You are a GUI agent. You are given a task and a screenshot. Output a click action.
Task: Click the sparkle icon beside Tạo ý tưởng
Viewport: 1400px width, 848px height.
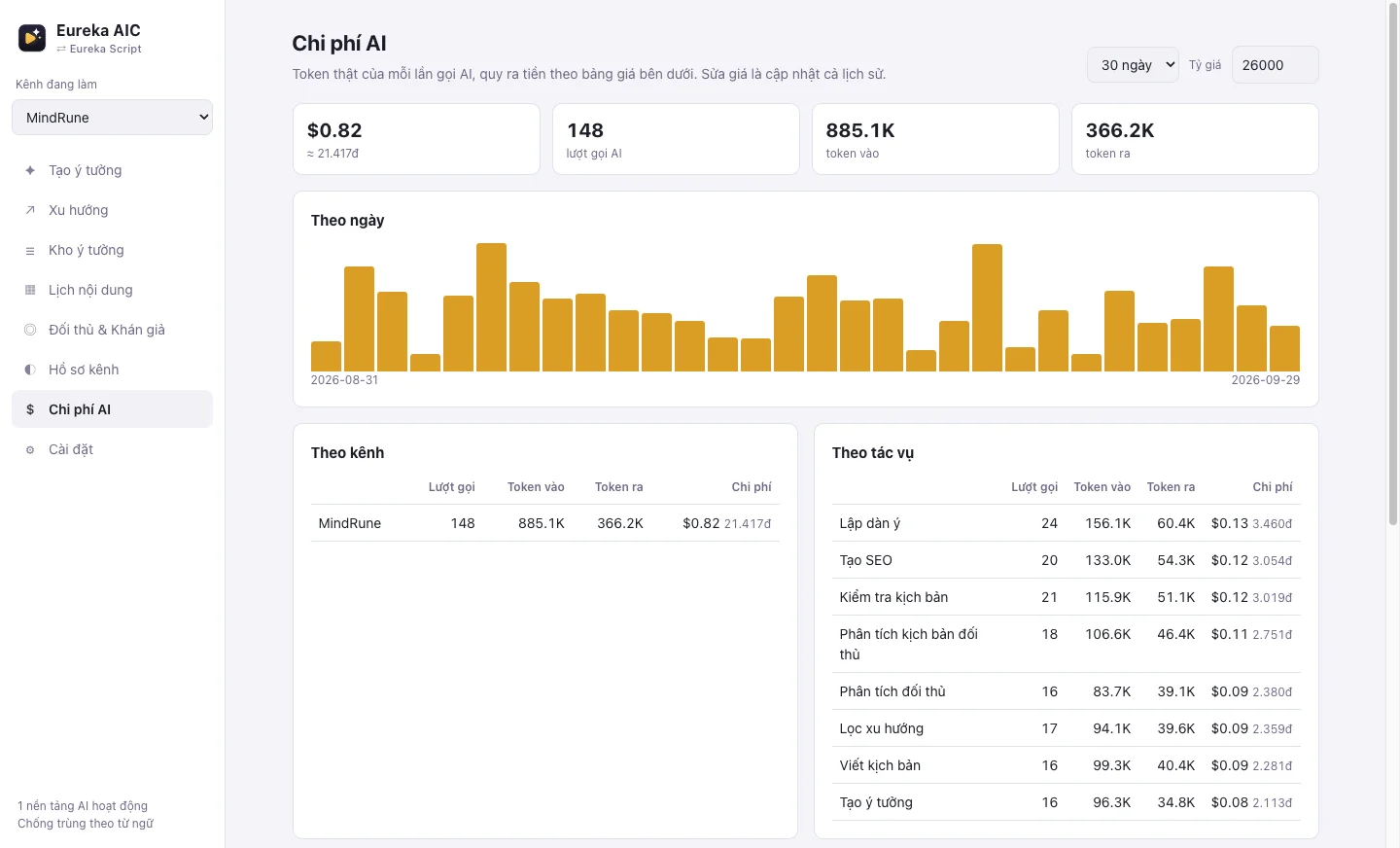click(x=30, y=170)
